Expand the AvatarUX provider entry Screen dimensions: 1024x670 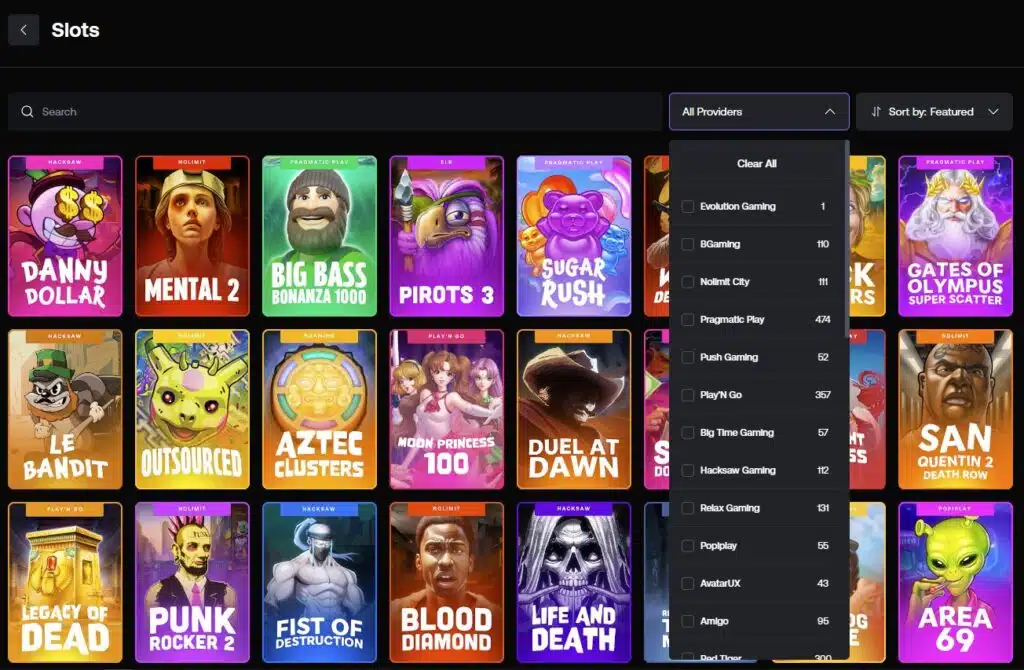coord(687,583)
